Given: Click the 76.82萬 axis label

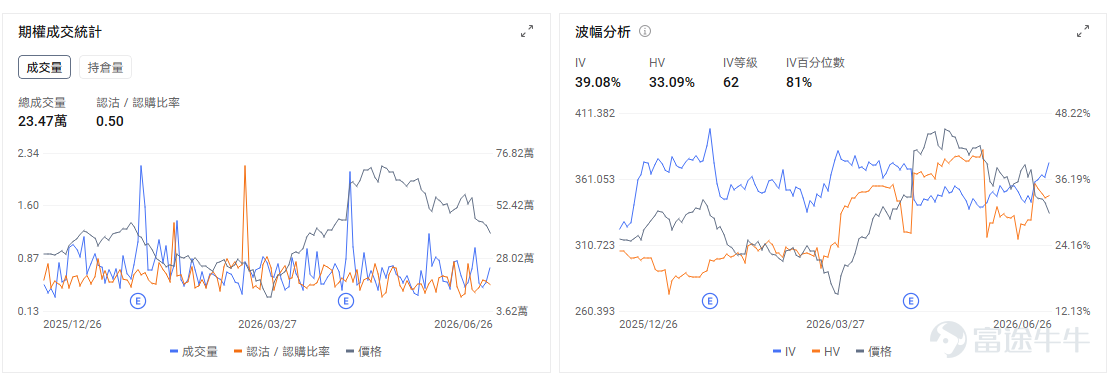Looking at the screenshot, I should [515, 153].
